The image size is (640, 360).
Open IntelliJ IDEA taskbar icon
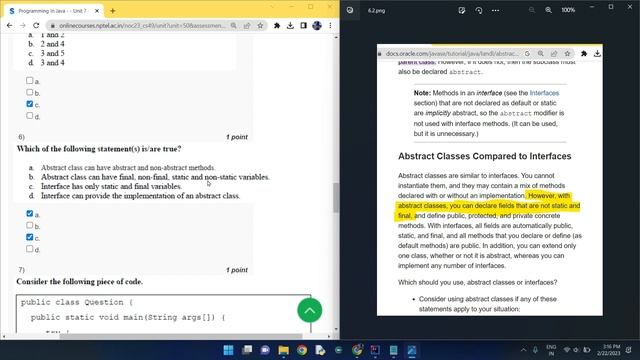375,350
